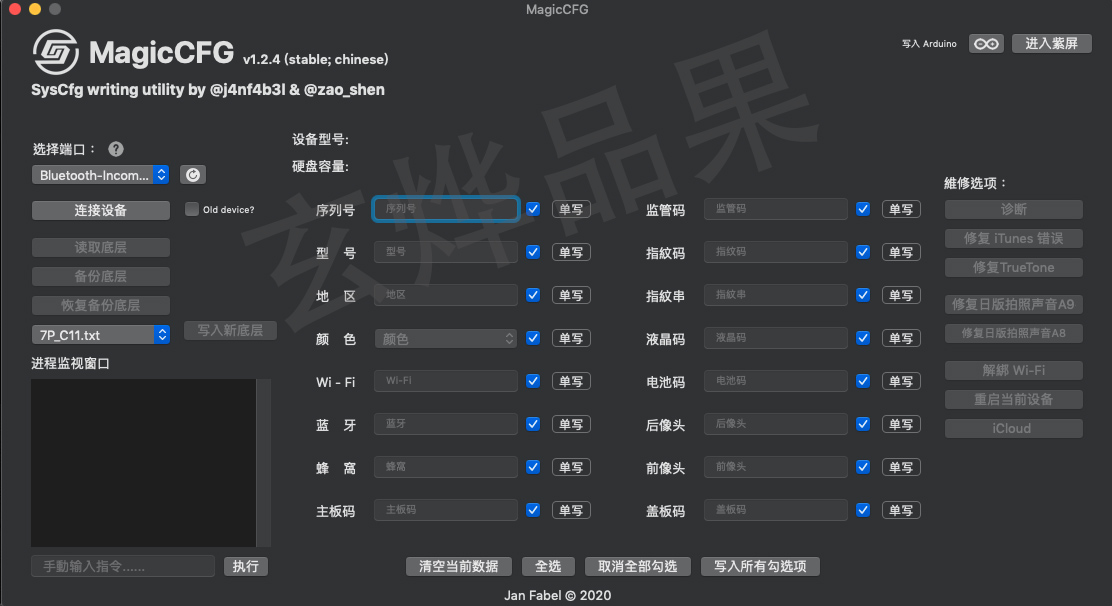Click the 进入紫屏 purple screen button
Screen dimensions: 1112x606
[1051, 43]
